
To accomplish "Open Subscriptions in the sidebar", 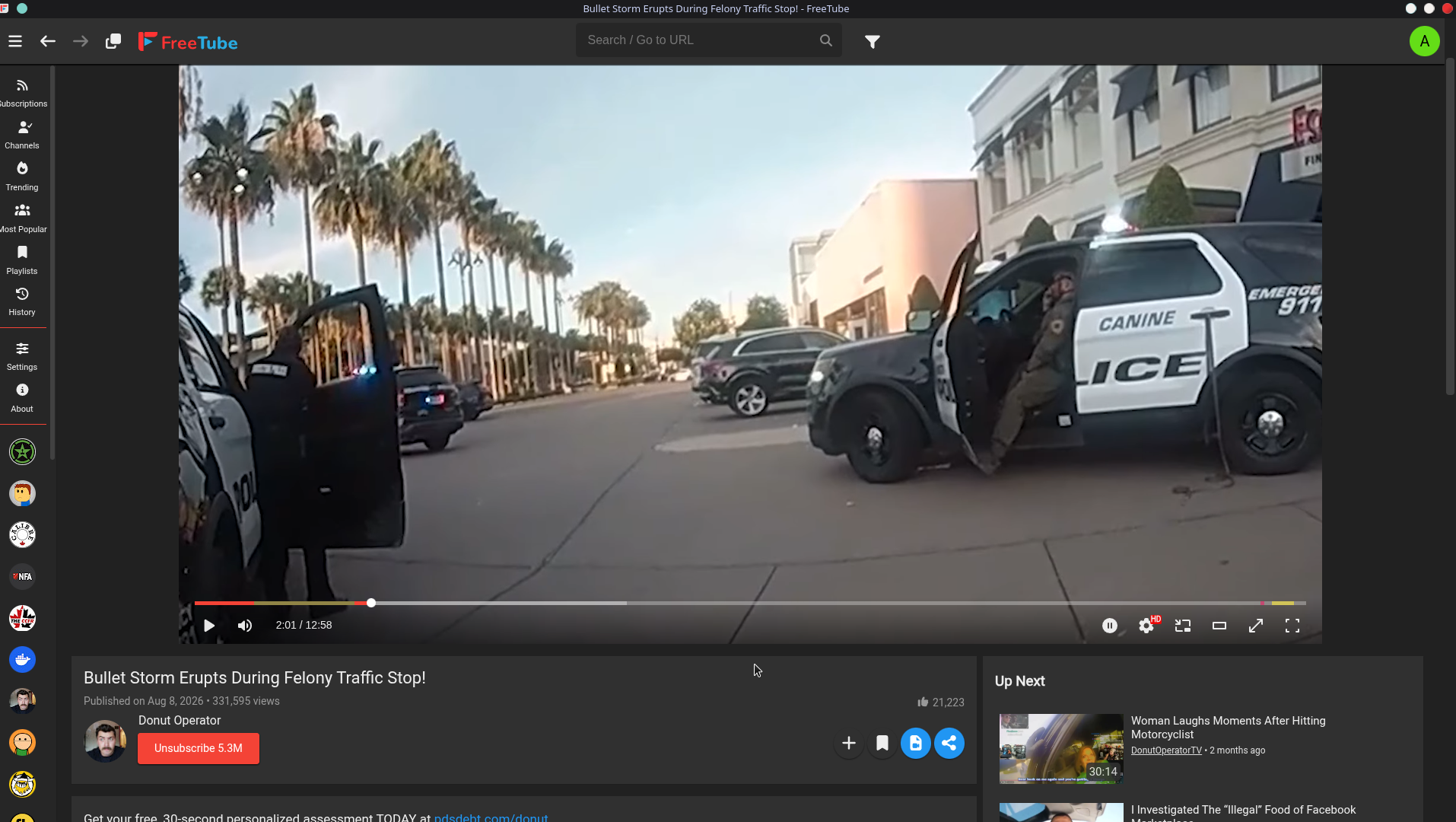I will 22,94.
